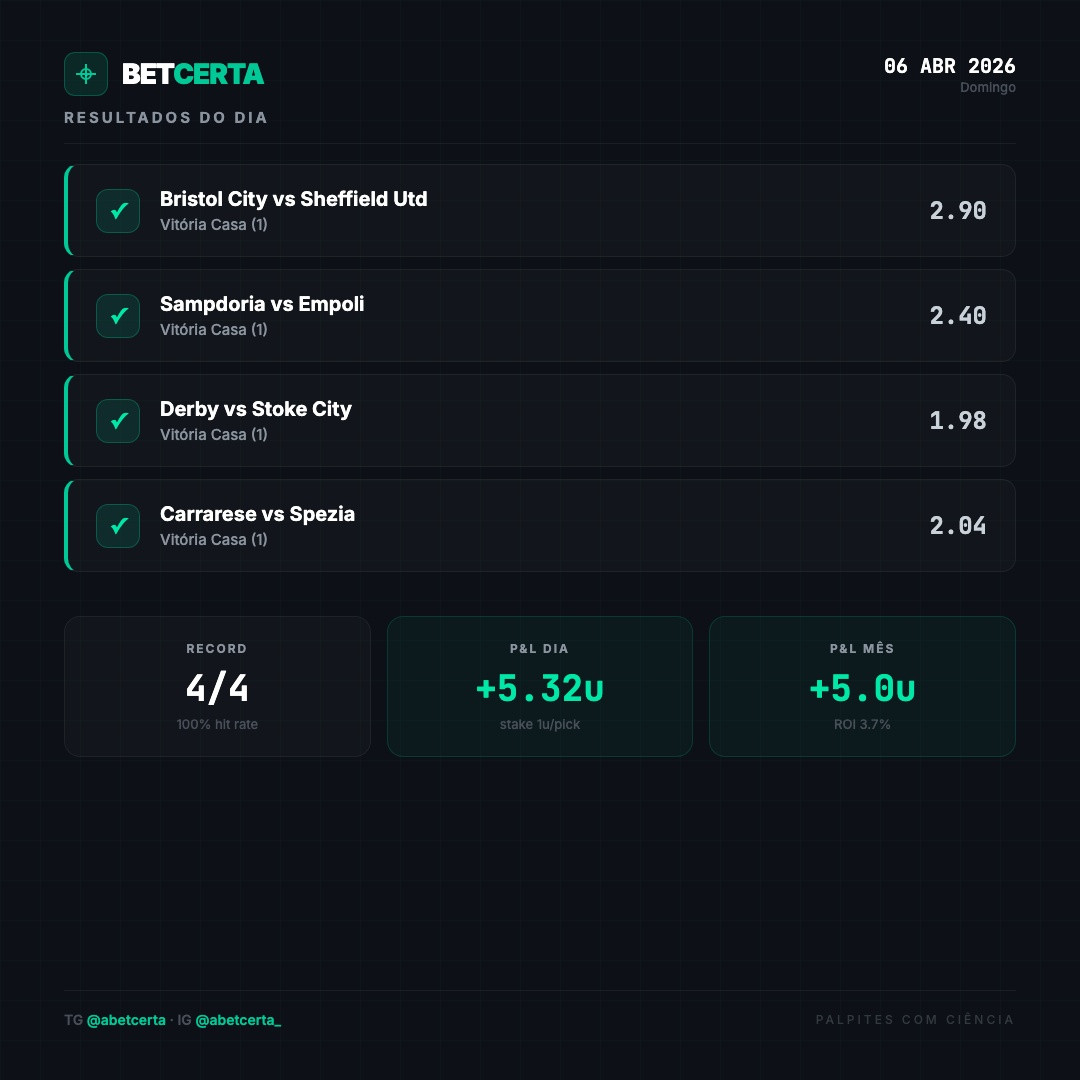Click the Palpites com Ciência tagline
The image size is (1080, 1080).
915,1019
